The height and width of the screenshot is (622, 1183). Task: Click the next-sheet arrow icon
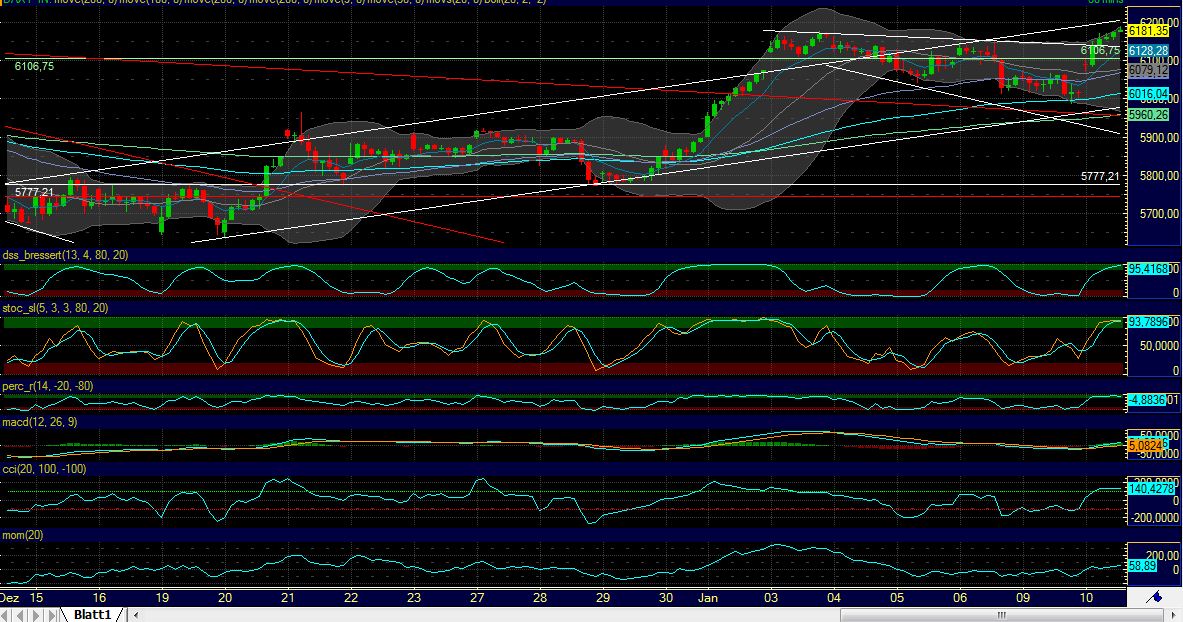click(36, 614)
